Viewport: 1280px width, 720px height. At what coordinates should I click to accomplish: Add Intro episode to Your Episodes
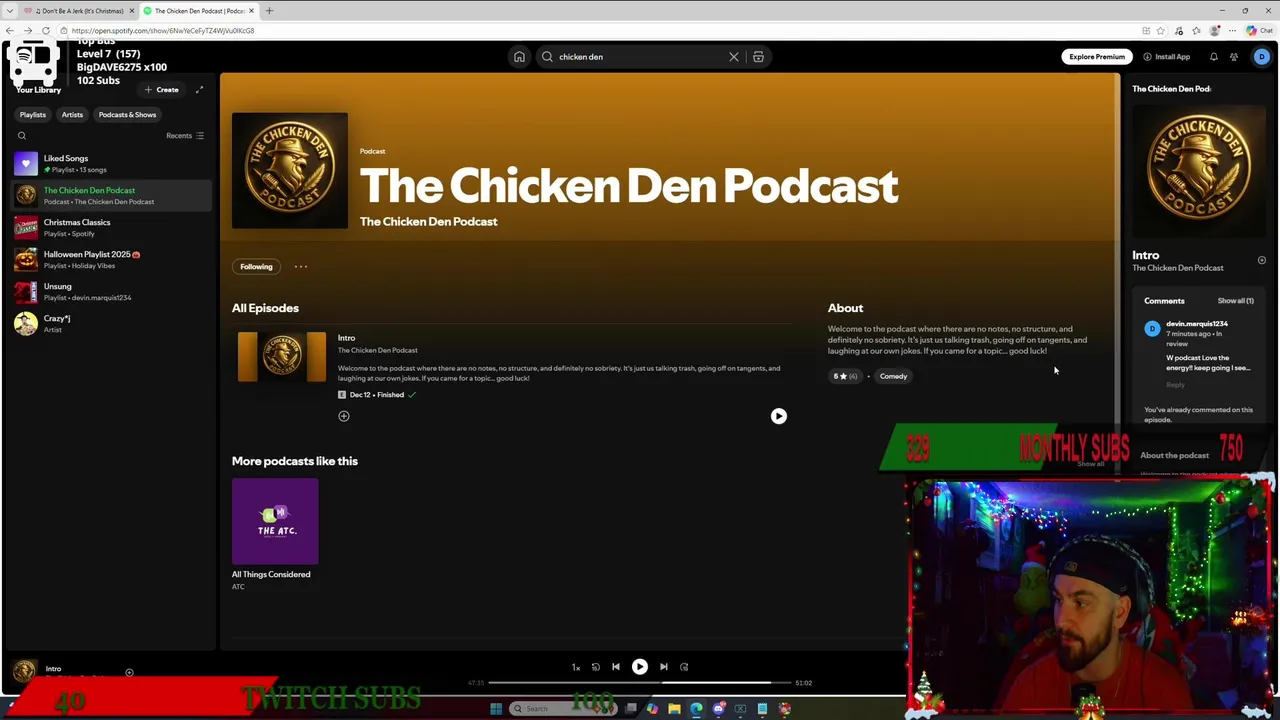[344, 416]
